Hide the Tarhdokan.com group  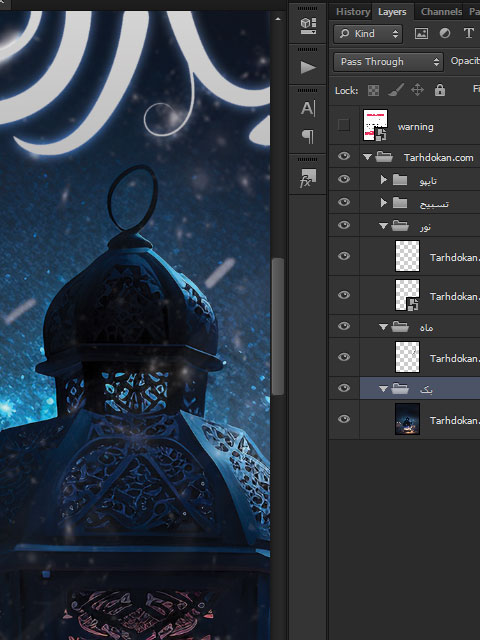(344, 156)
